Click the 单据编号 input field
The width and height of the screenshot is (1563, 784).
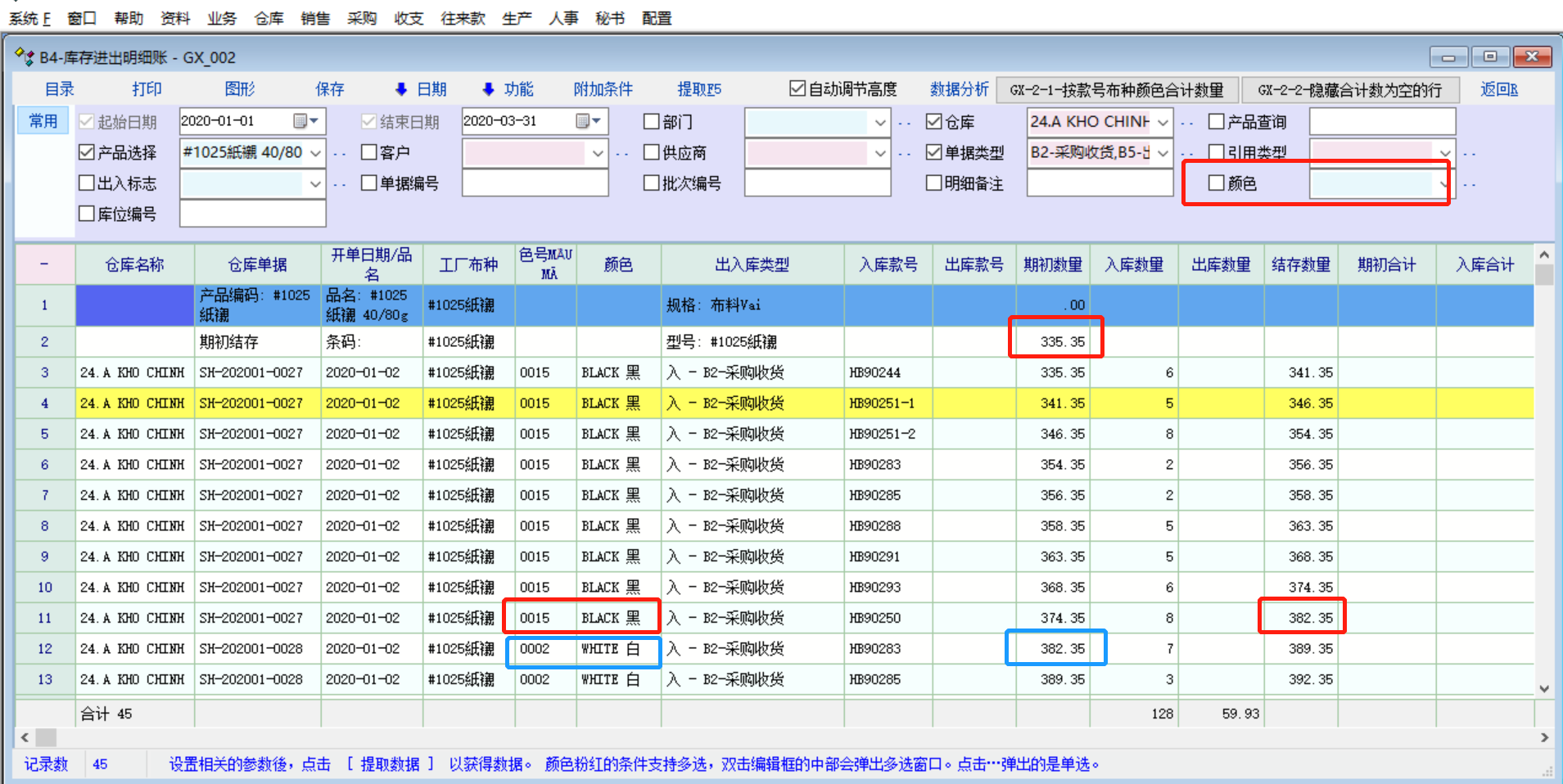(x=535, y=183)
